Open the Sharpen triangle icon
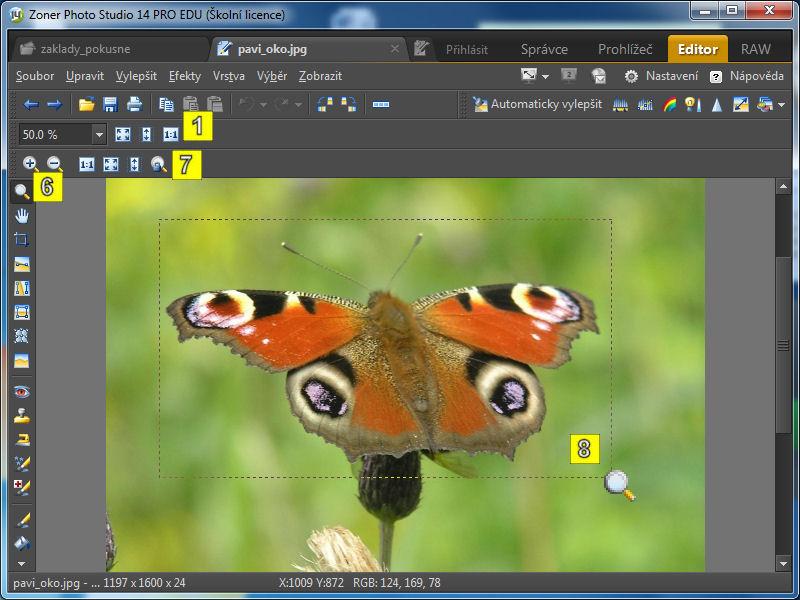 [717, 105]
